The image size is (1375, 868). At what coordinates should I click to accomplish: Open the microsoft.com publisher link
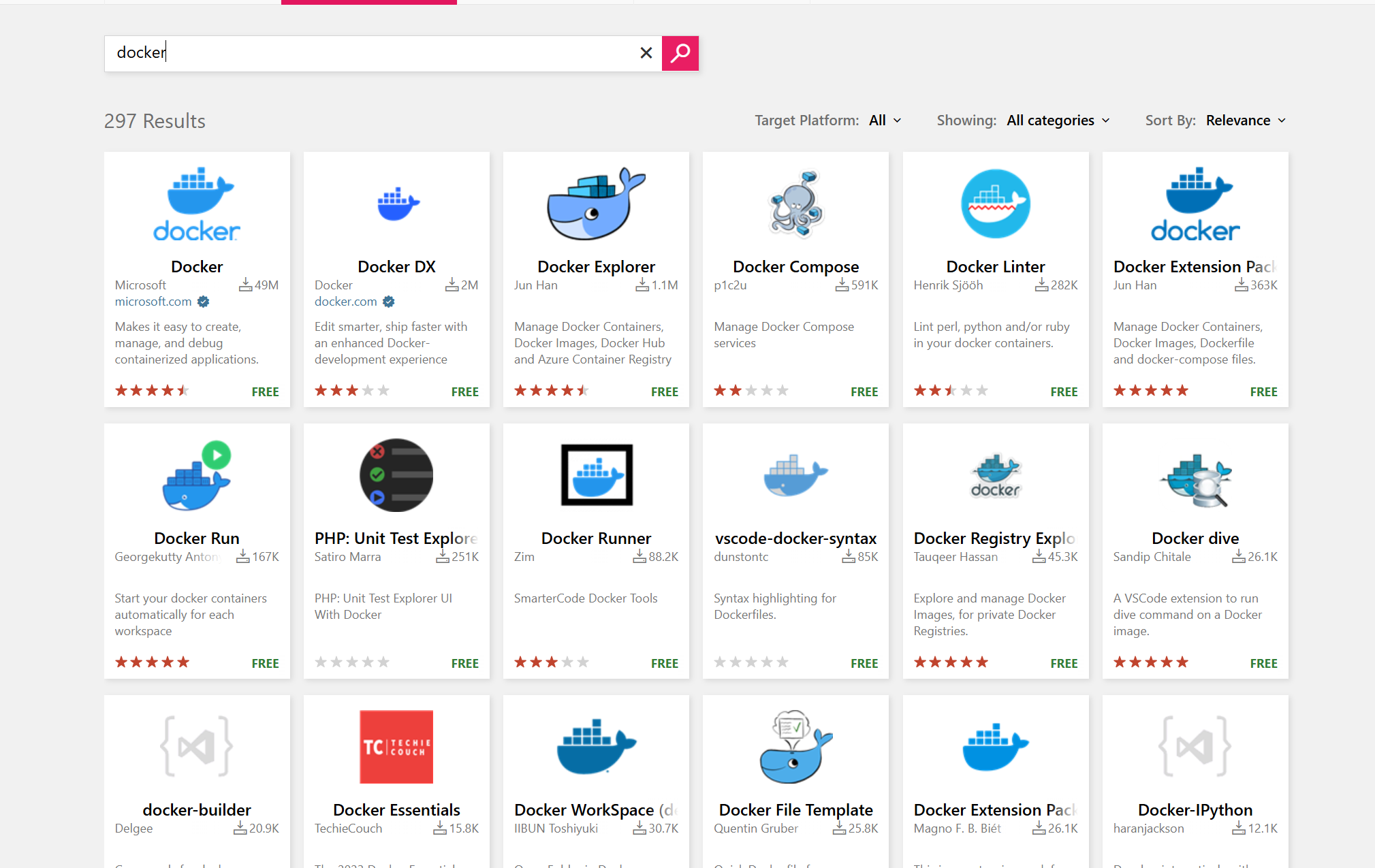tap(153, 302)
